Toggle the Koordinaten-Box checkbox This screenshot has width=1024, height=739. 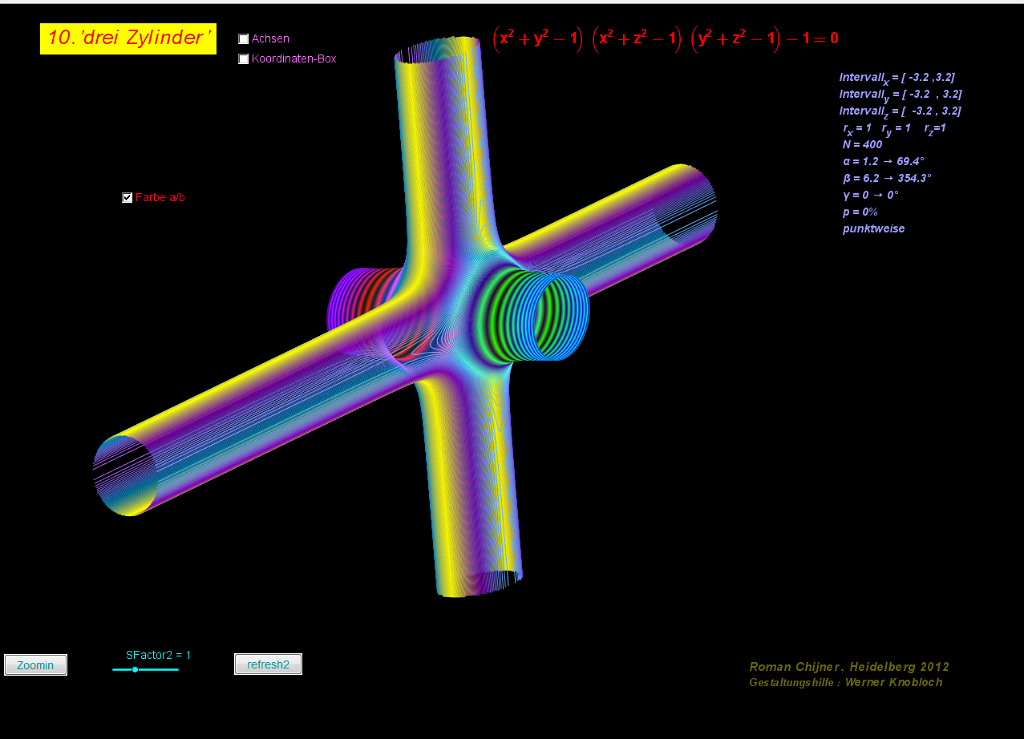(243, 59)
